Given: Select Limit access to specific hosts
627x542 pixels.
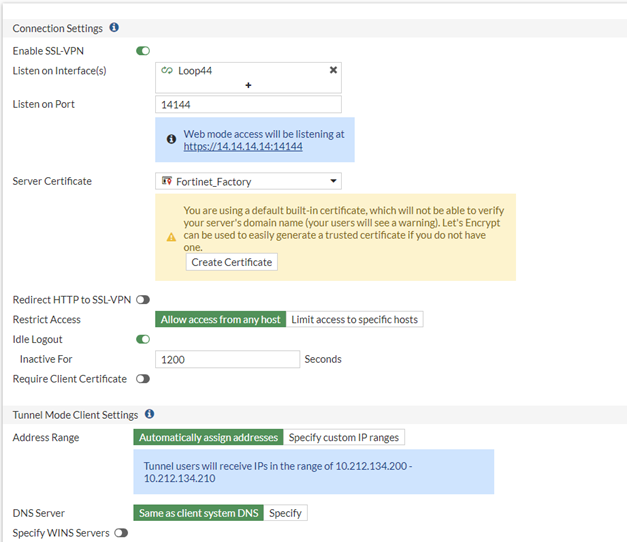Looking at the screenshot, I should (355, 319).
